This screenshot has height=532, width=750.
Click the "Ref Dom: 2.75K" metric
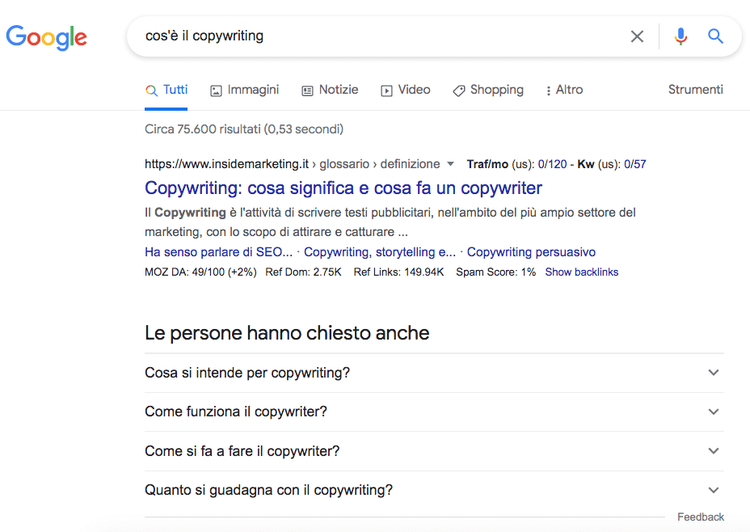[303, 272]
